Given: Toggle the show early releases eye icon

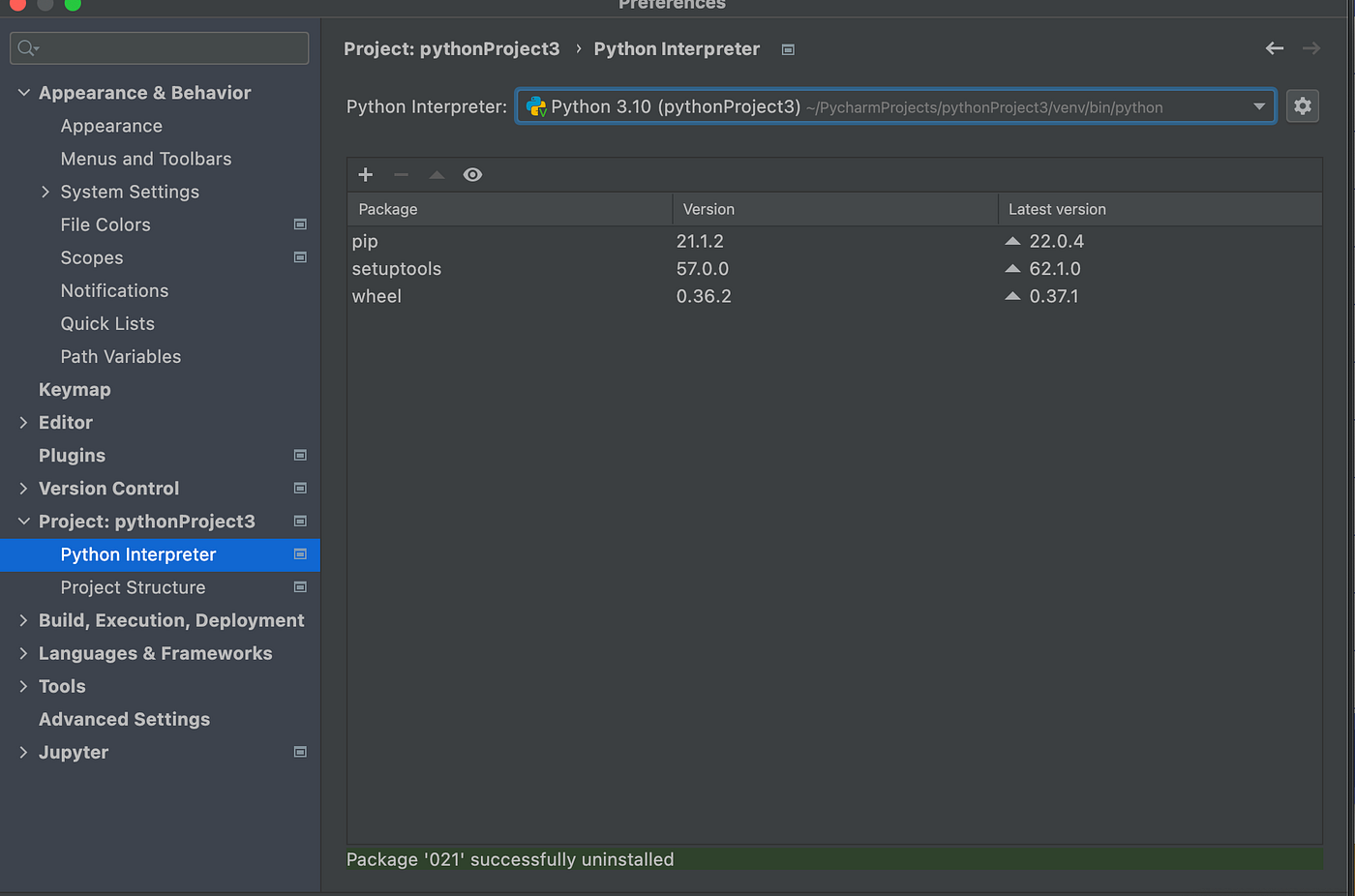Looking at the screenshot, I should click(472, 174).
